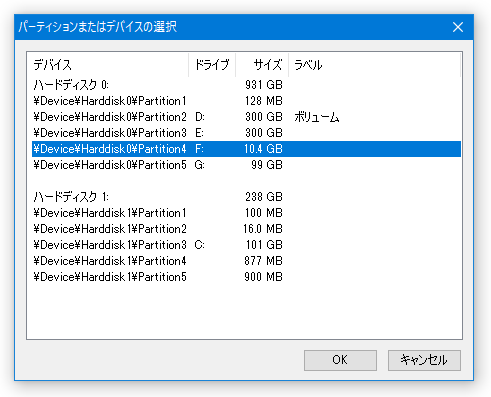
Task: Select \Device\Harddisk1\Partition1 row
Action: coord(246,213)
